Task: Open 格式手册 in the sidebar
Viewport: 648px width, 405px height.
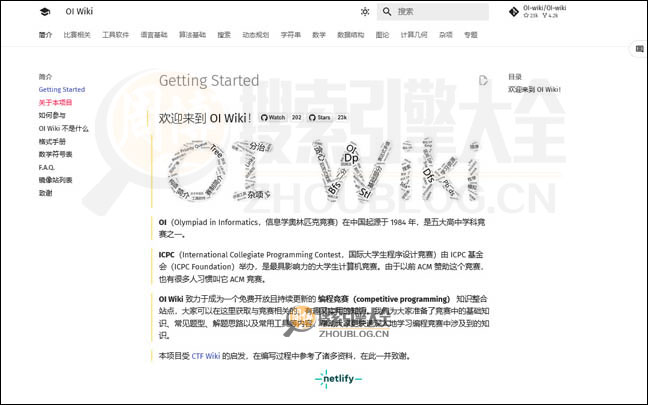Action: [x=52, y=141]
